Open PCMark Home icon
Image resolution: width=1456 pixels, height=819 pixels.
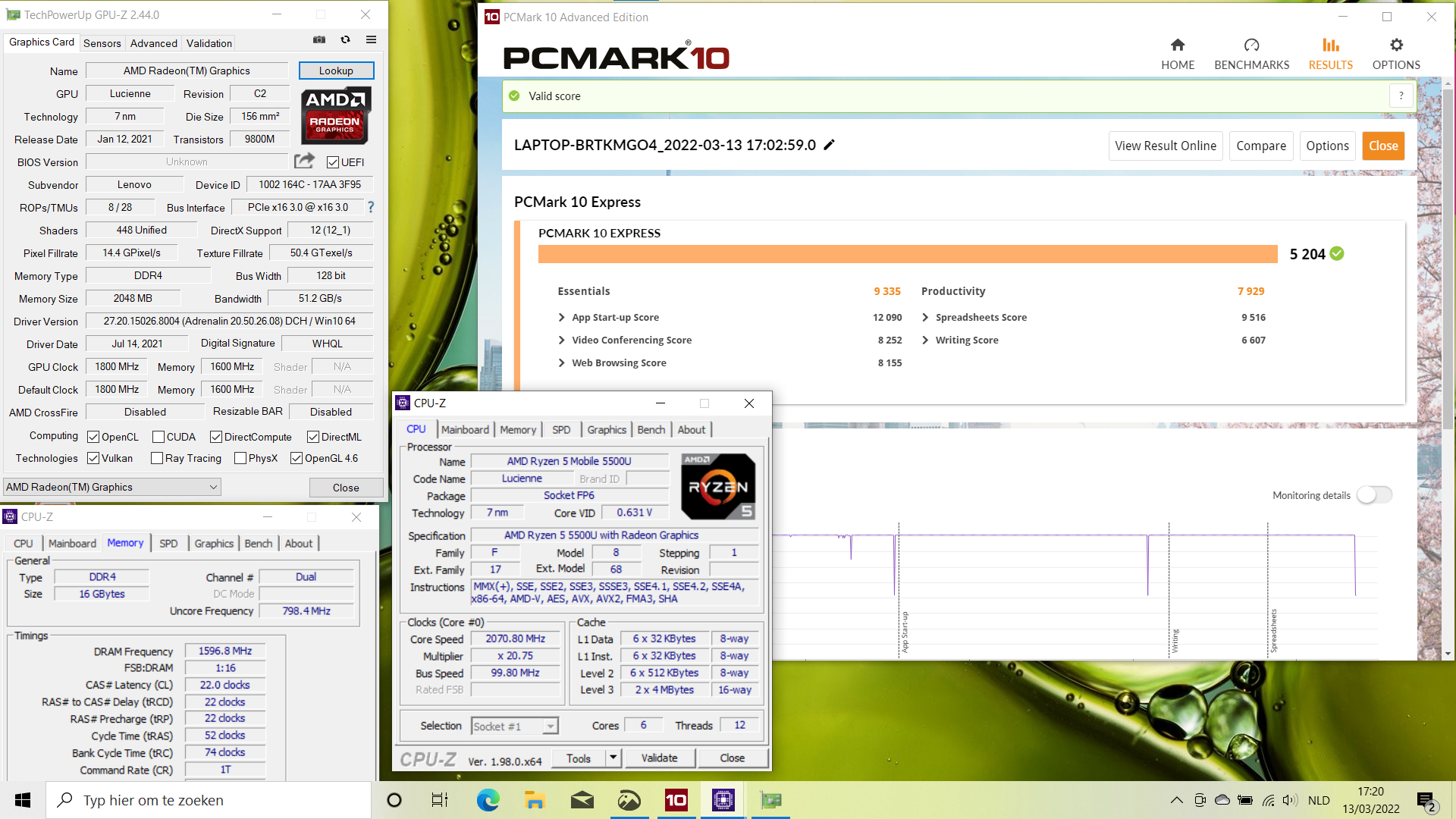point(1178,45)
